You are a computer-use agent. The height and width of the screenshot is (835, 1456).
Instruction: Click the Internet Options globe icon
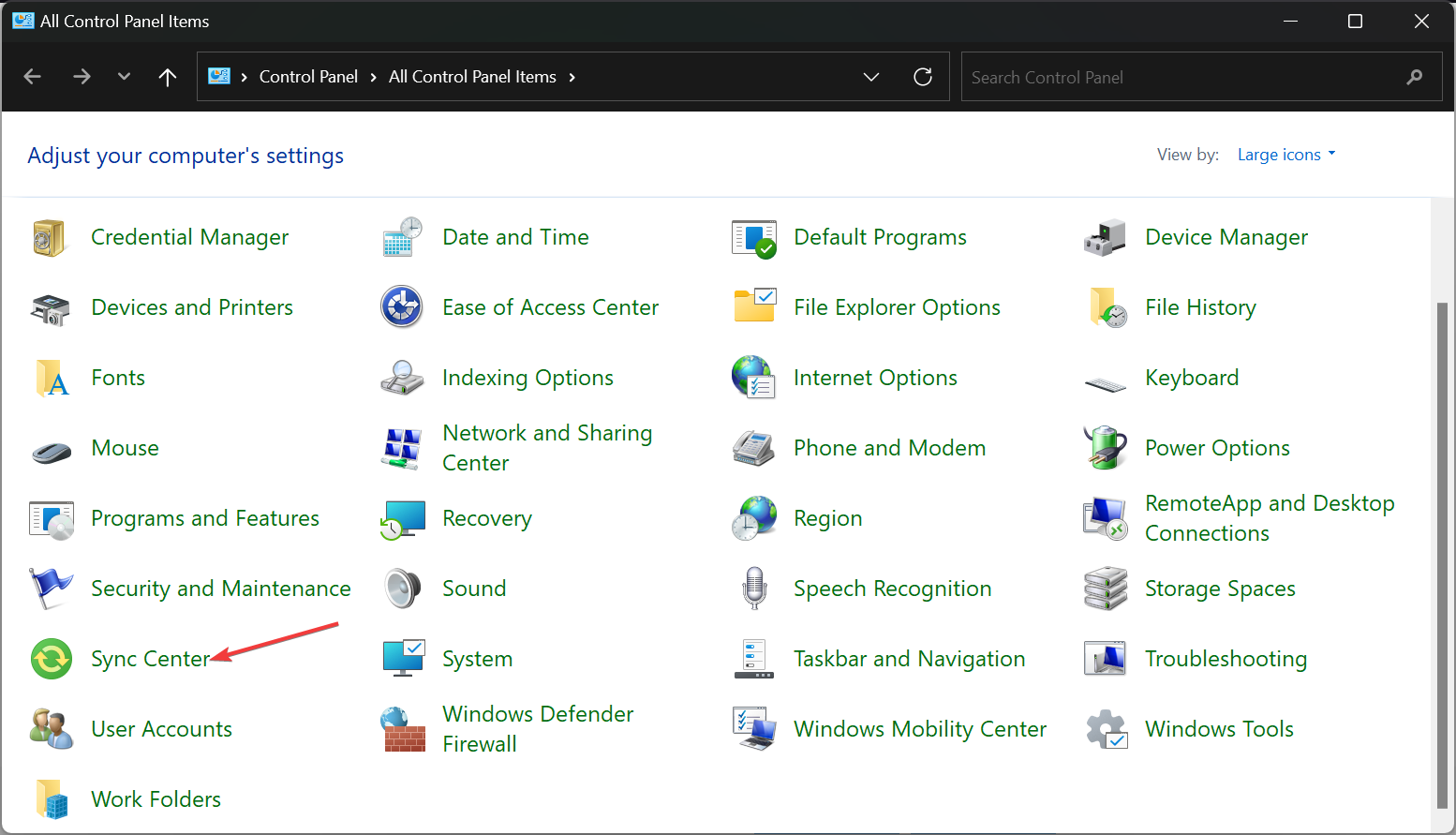point(754,378)
